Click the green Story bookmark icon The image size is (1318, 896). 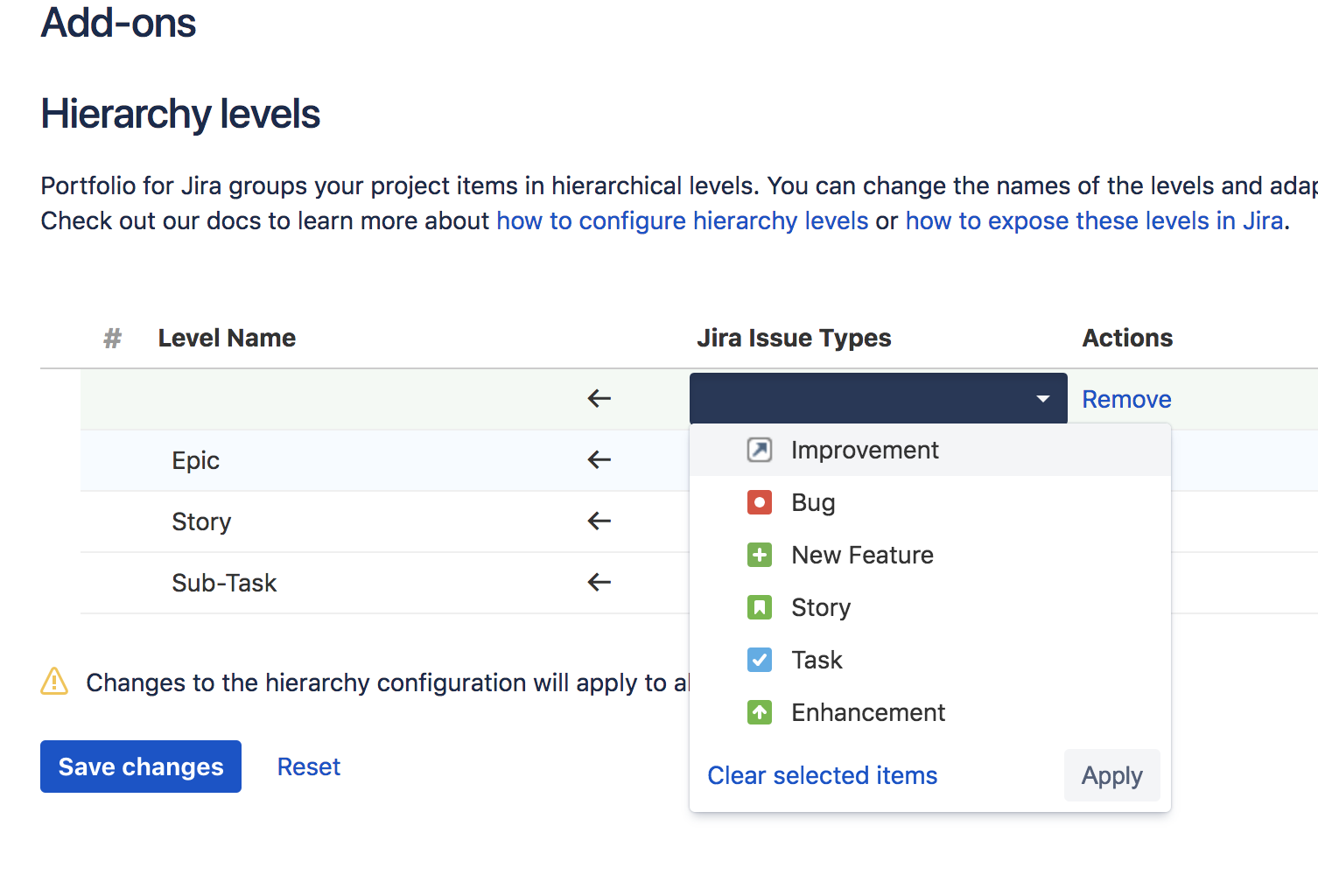coord(759,607)
